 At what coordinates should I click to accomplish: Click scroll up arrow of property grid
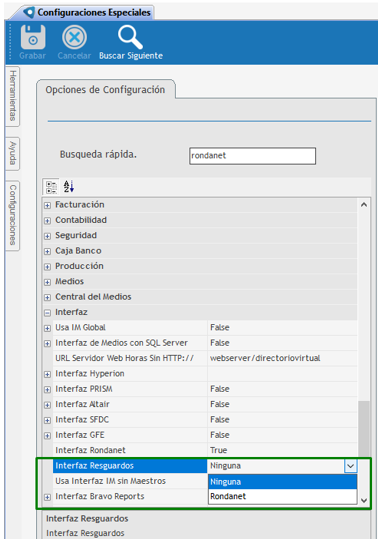[x=364, y=205]
